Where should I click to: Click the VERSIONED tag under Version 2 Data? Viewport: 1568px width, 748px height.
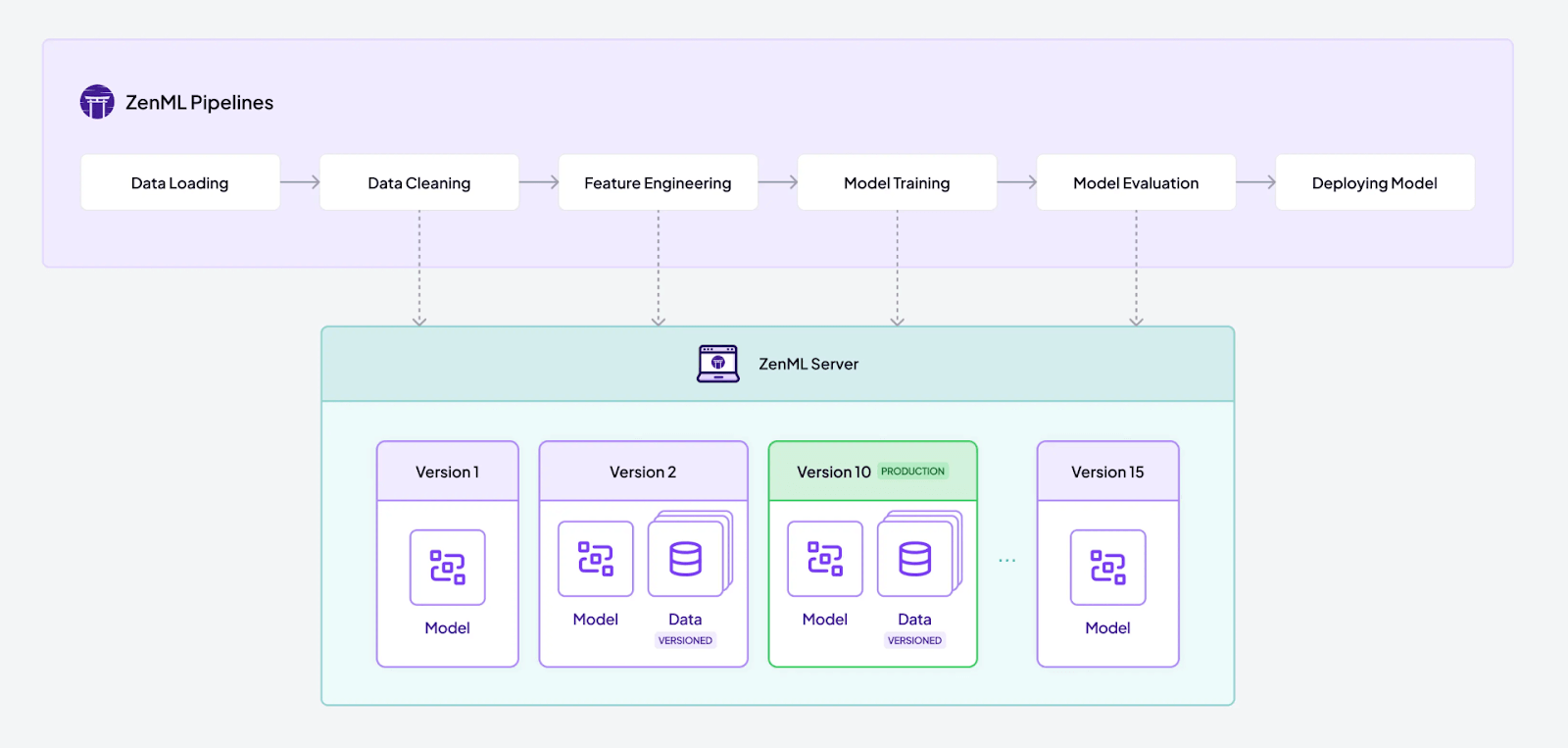685,641
